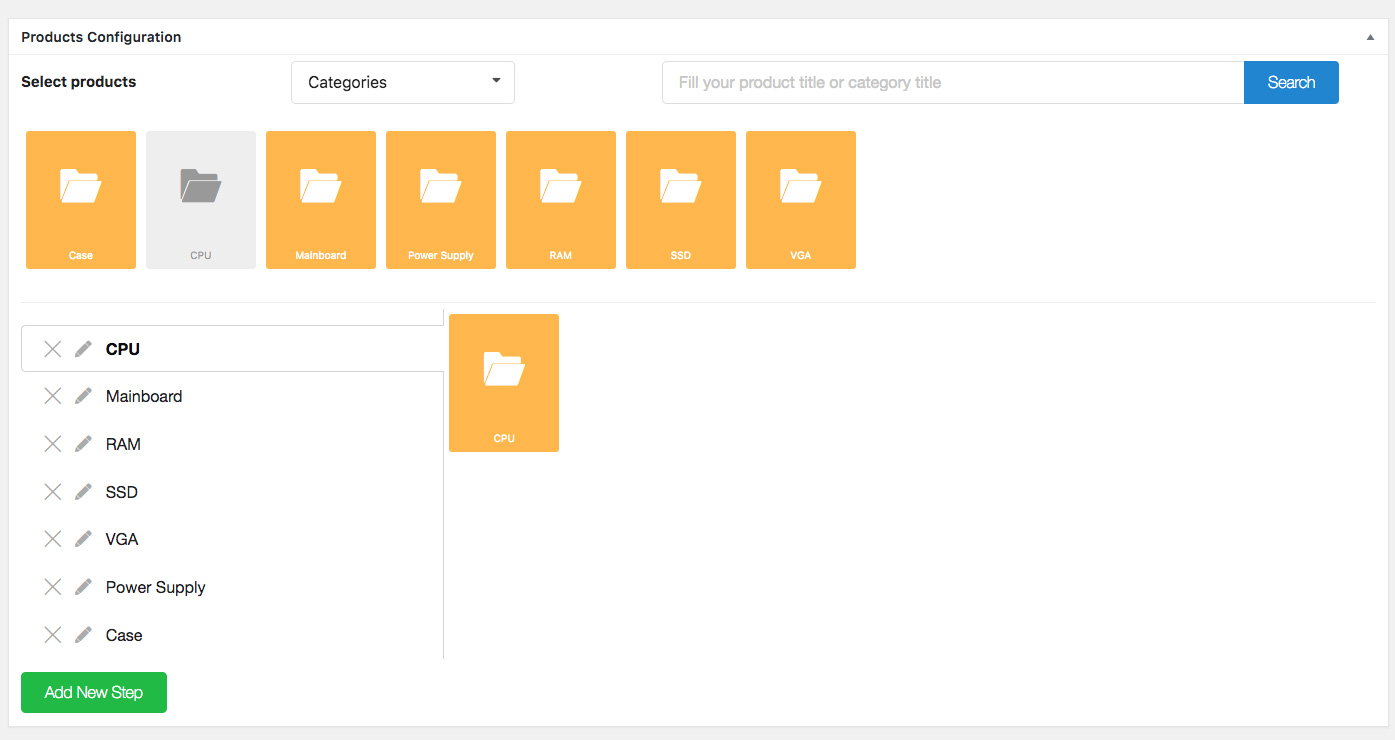This screenshot has height=740, width=1395.
Task: Remove the RAM step with X icon
Action: coord(53,444)
